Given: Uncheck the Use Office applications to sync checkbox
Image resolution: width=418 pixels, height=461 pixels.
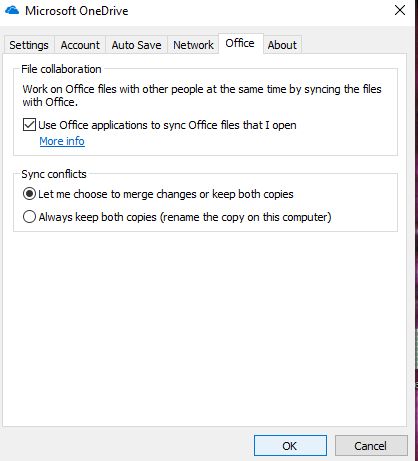Looking at the screenshot, I should [x=29, y=125].
